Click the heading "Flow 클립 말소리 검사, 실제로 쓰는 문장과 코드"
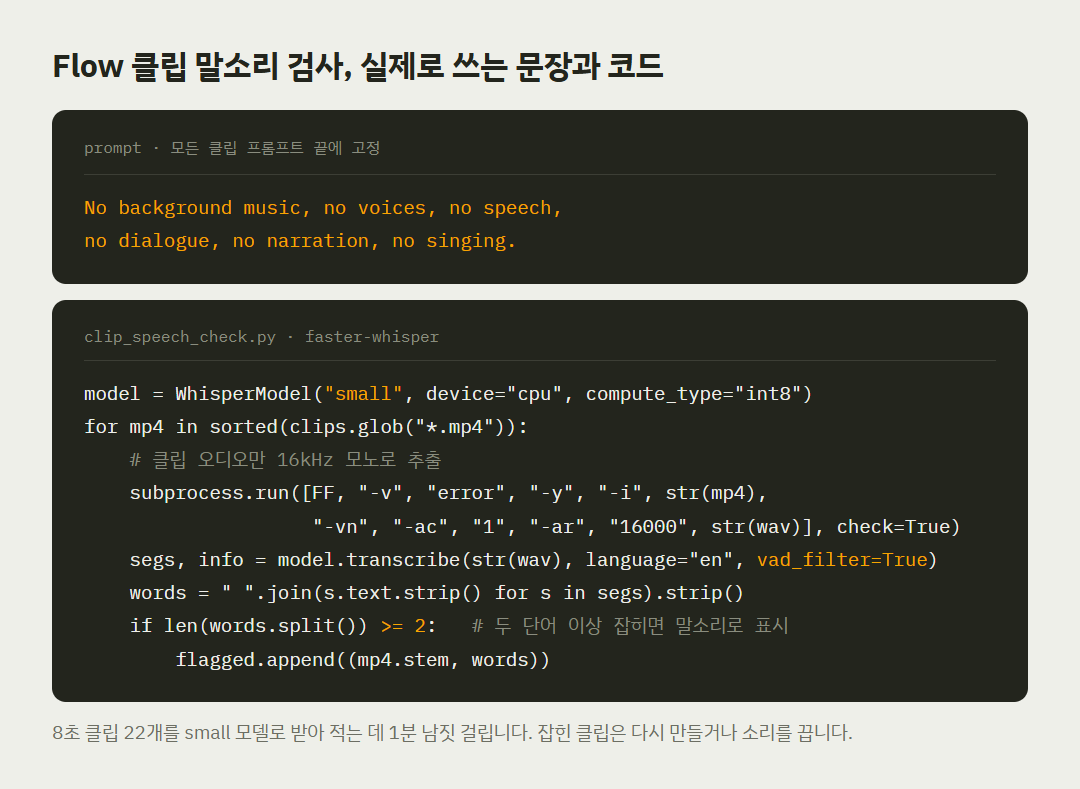 357,67
